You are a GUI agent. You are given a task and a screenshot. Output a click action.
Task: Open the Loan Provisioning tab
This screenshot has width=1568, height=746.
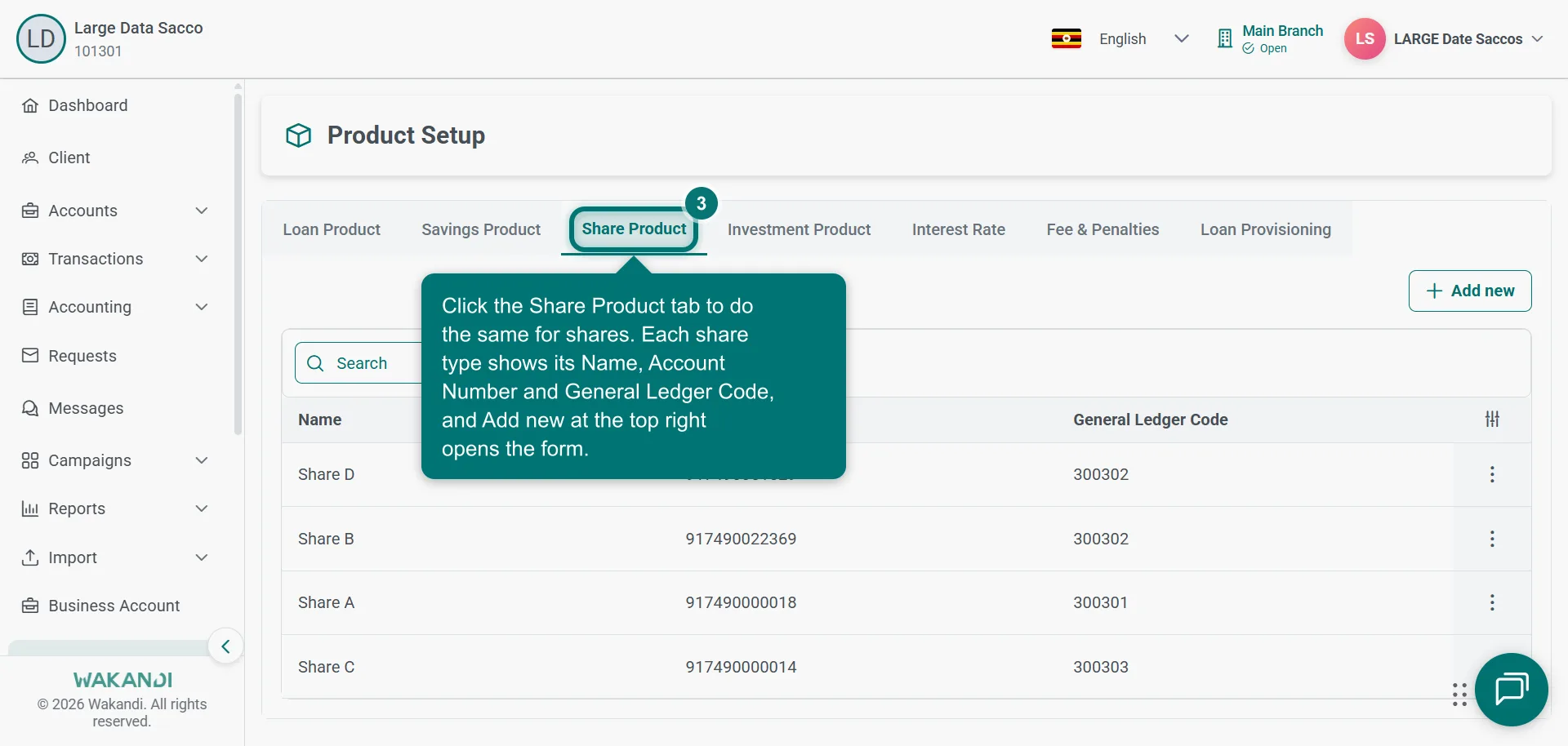pos(1266,229)
